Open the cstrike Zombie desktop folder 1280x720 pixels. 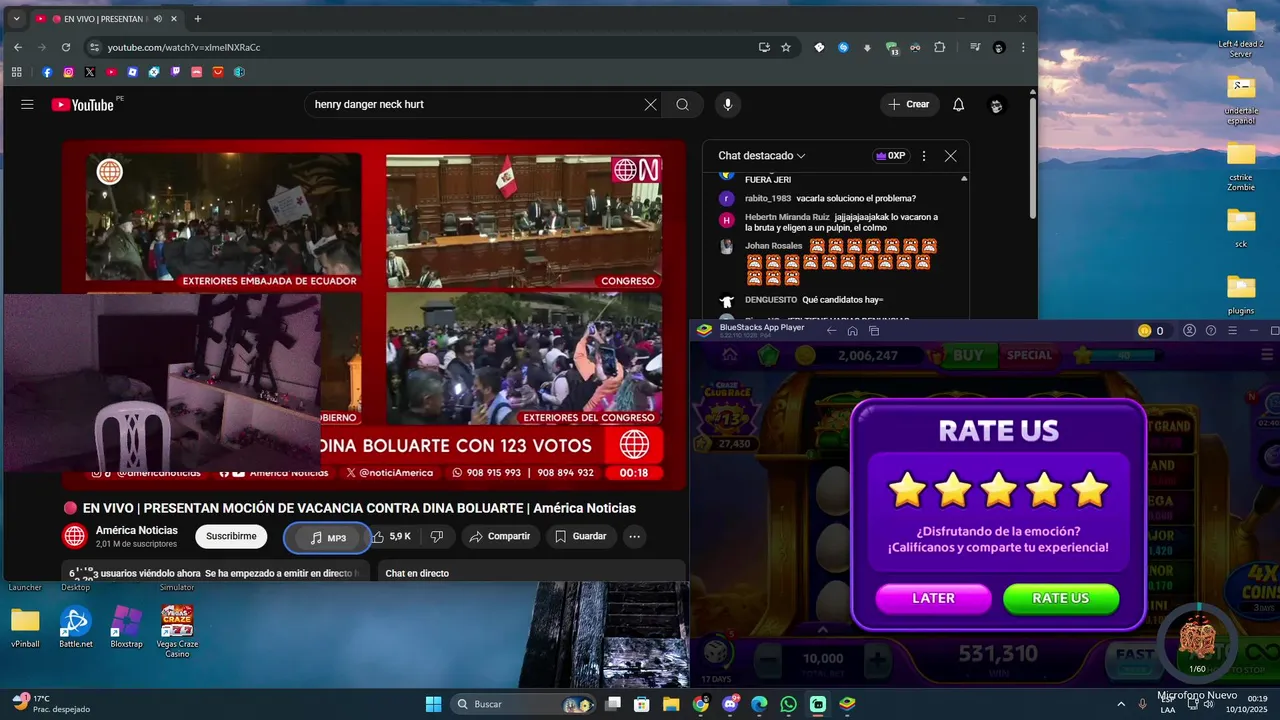click(1241, 167)
